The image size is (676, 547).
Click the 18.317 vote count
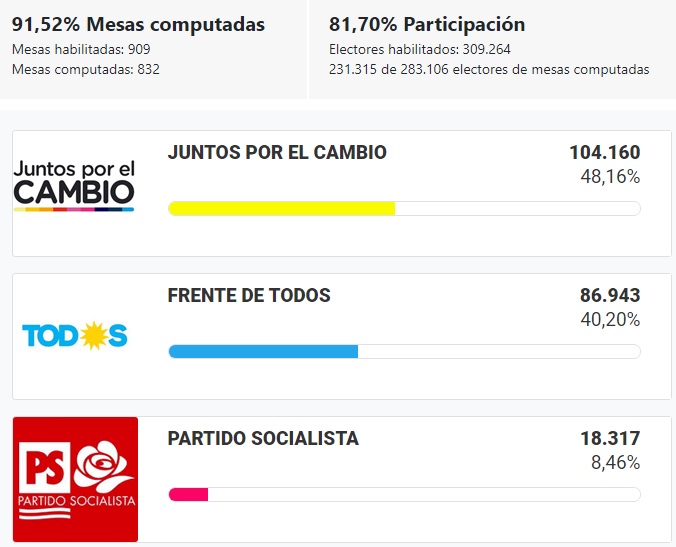tap(610, 439)
